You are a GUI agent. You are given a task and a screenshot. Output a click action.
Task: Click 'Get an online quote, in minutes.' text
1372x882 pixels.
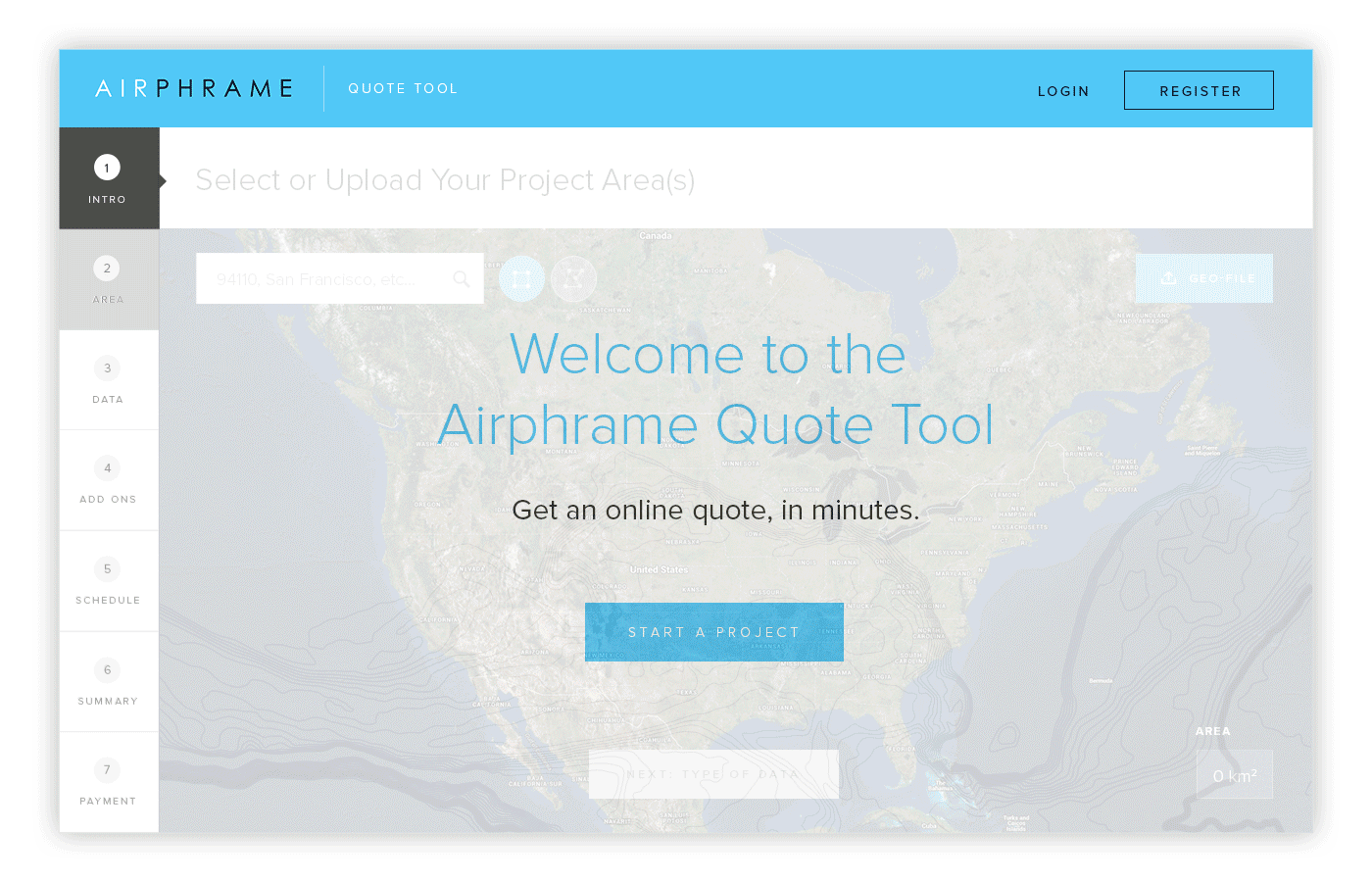point(715,511)
